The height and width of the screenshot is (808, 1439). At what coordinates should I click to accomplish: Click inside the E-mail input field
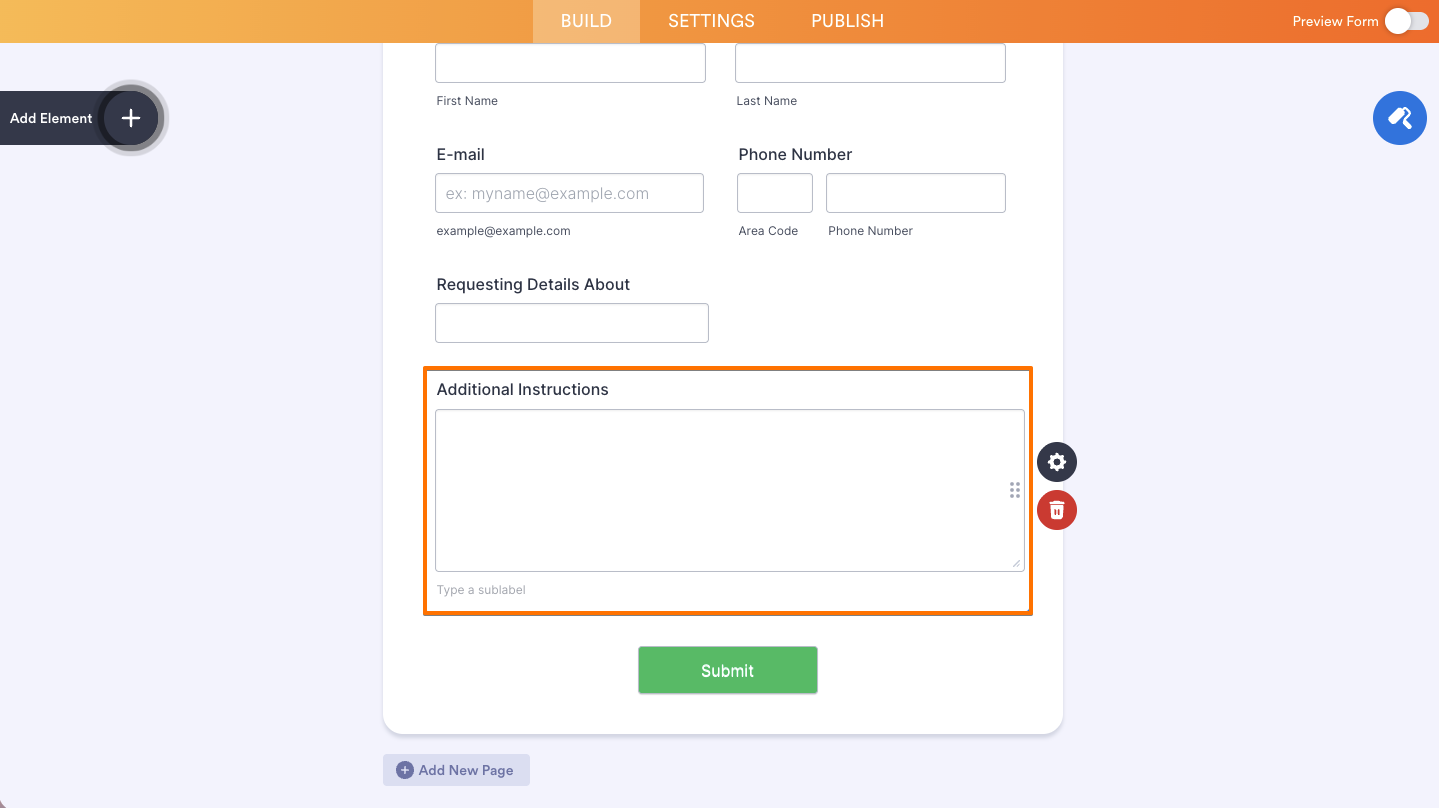[x=568, y=192]
